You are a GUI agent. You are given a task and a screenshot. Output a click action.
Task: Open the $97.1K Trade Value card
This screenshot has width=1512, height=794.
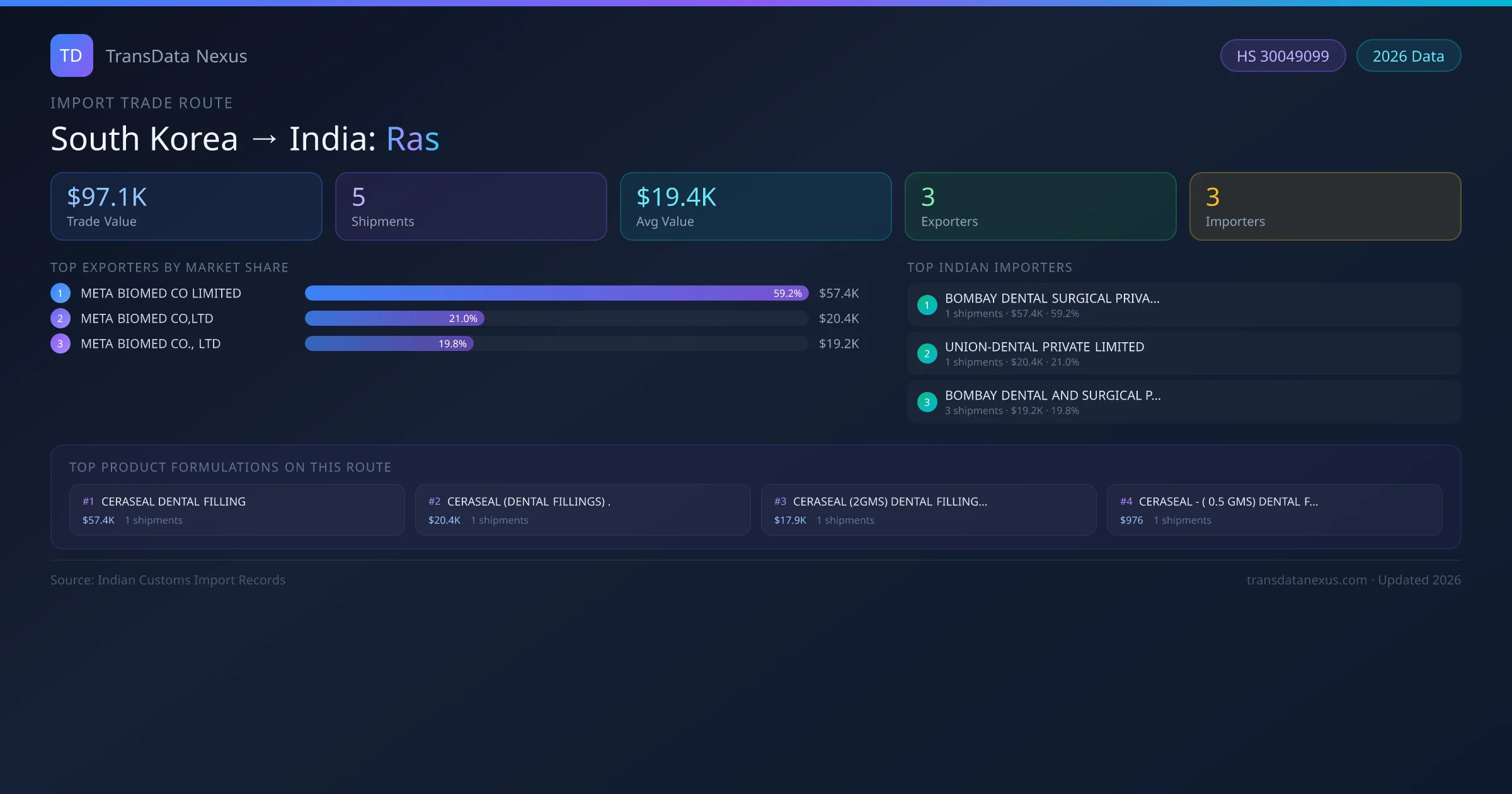(186, 207)
